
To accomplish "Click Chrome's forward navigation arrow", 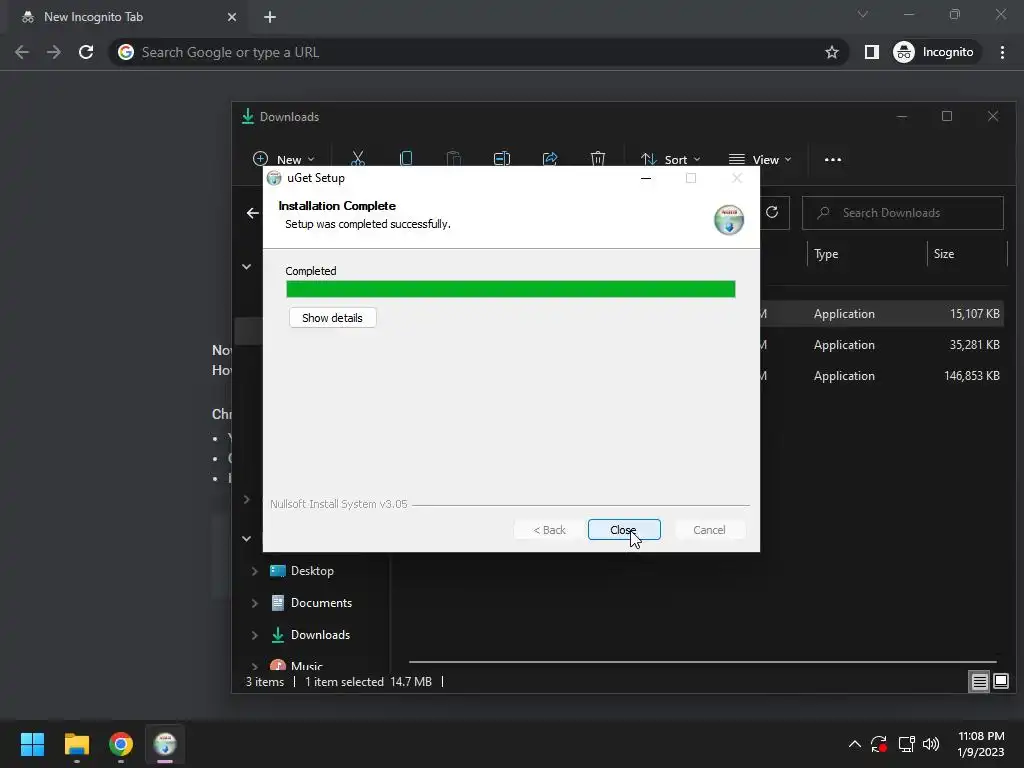I will 54,52.
